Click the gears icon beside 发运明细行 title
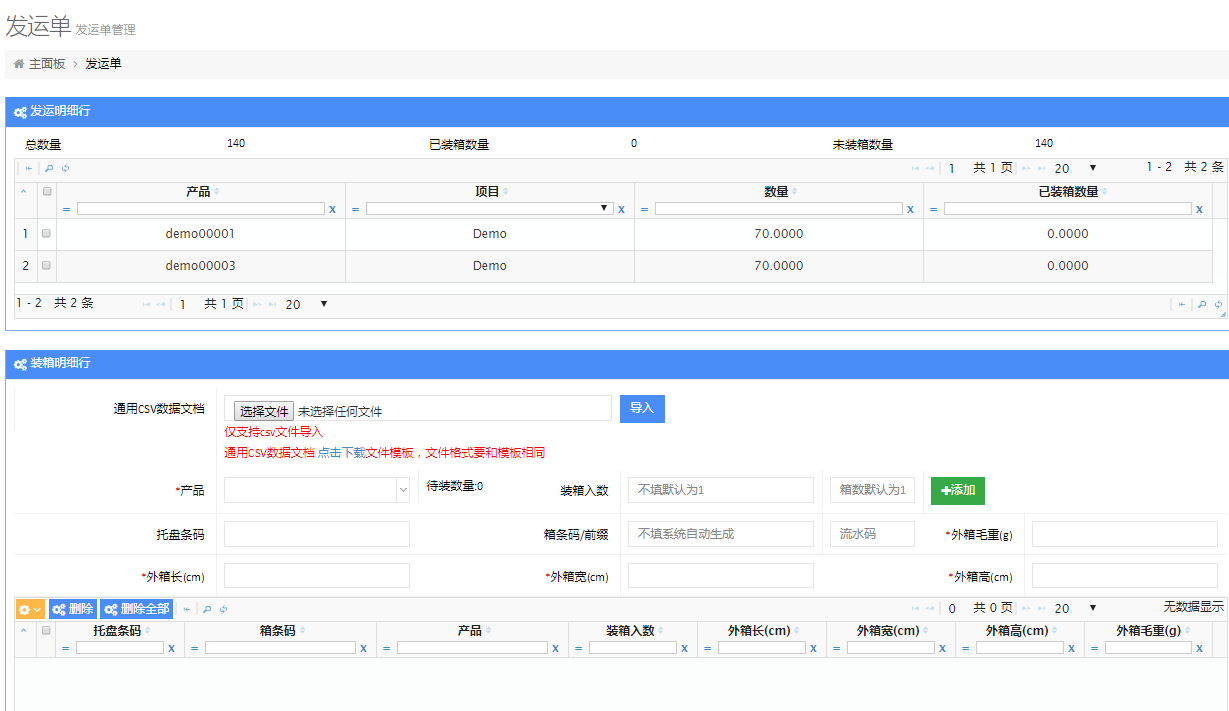 coord(20,112)
